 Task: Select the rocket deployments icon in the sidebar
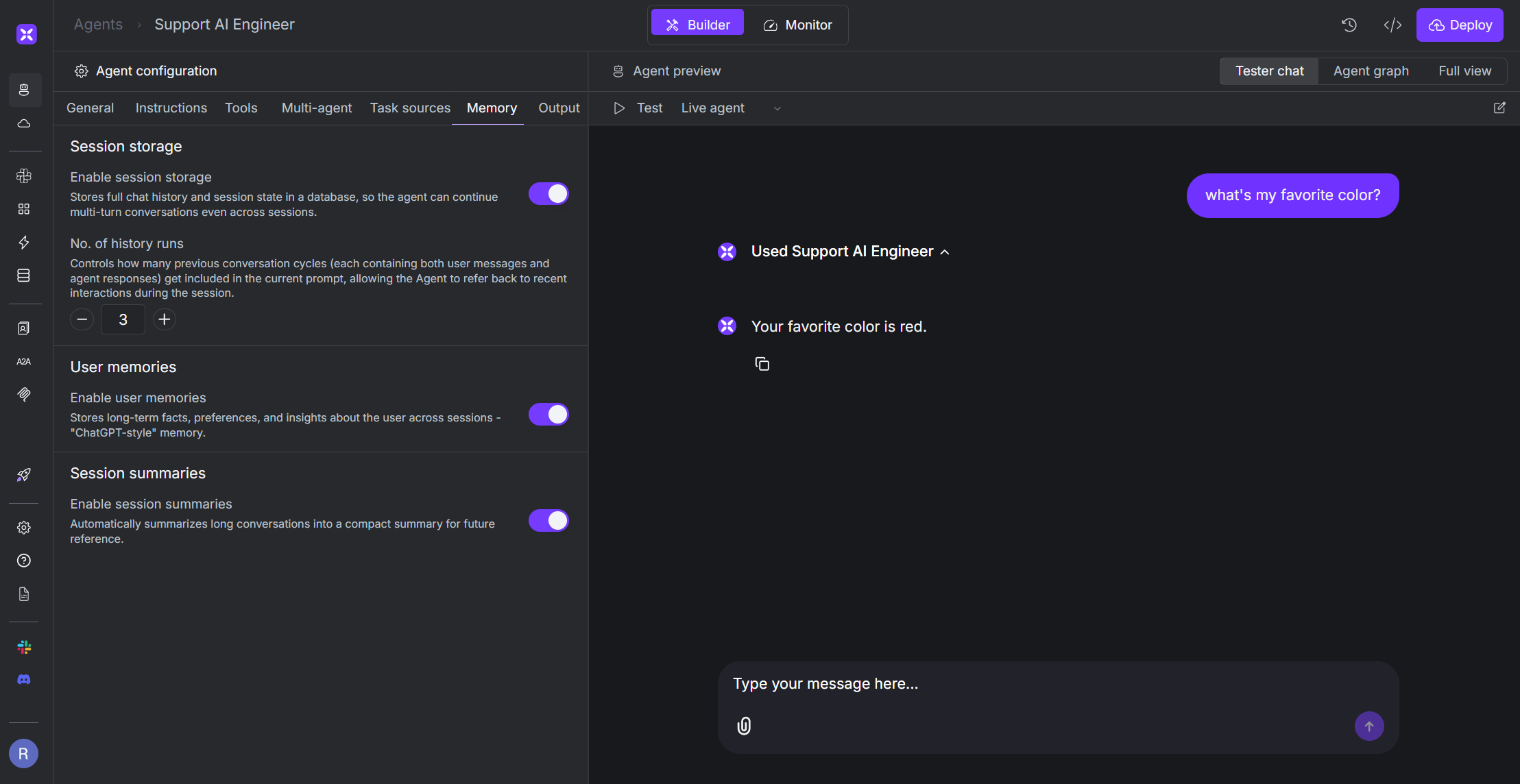click(x=23, y=475)
